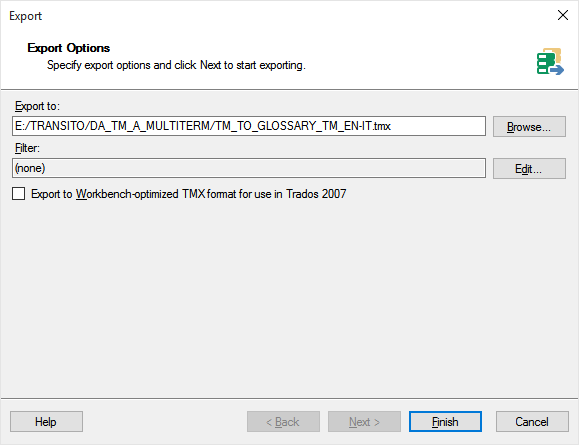Open the filter Edit... dialog
Screen dimensions: 579x445
click(x=529, y=169)
